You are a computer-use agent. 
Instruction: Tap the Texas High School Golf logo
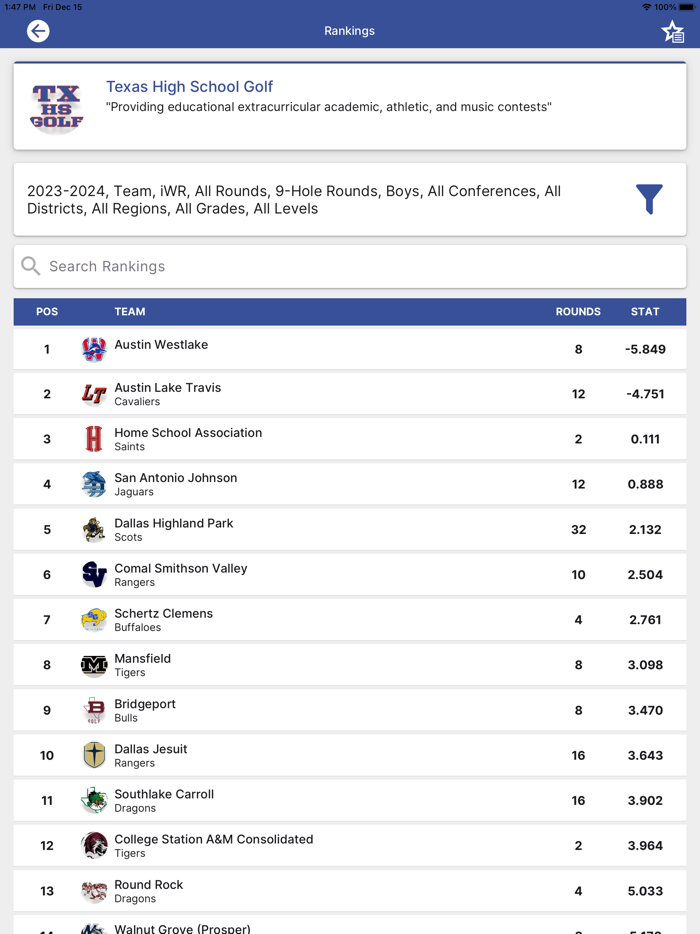click(x=55, y=106)
